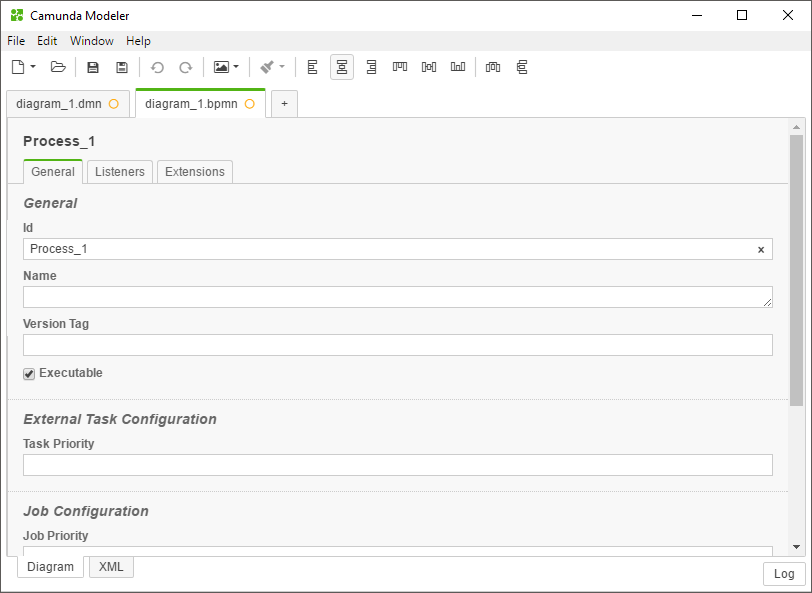Clear the Id field with the x
812x593 pixels.
tap(761, 250)
